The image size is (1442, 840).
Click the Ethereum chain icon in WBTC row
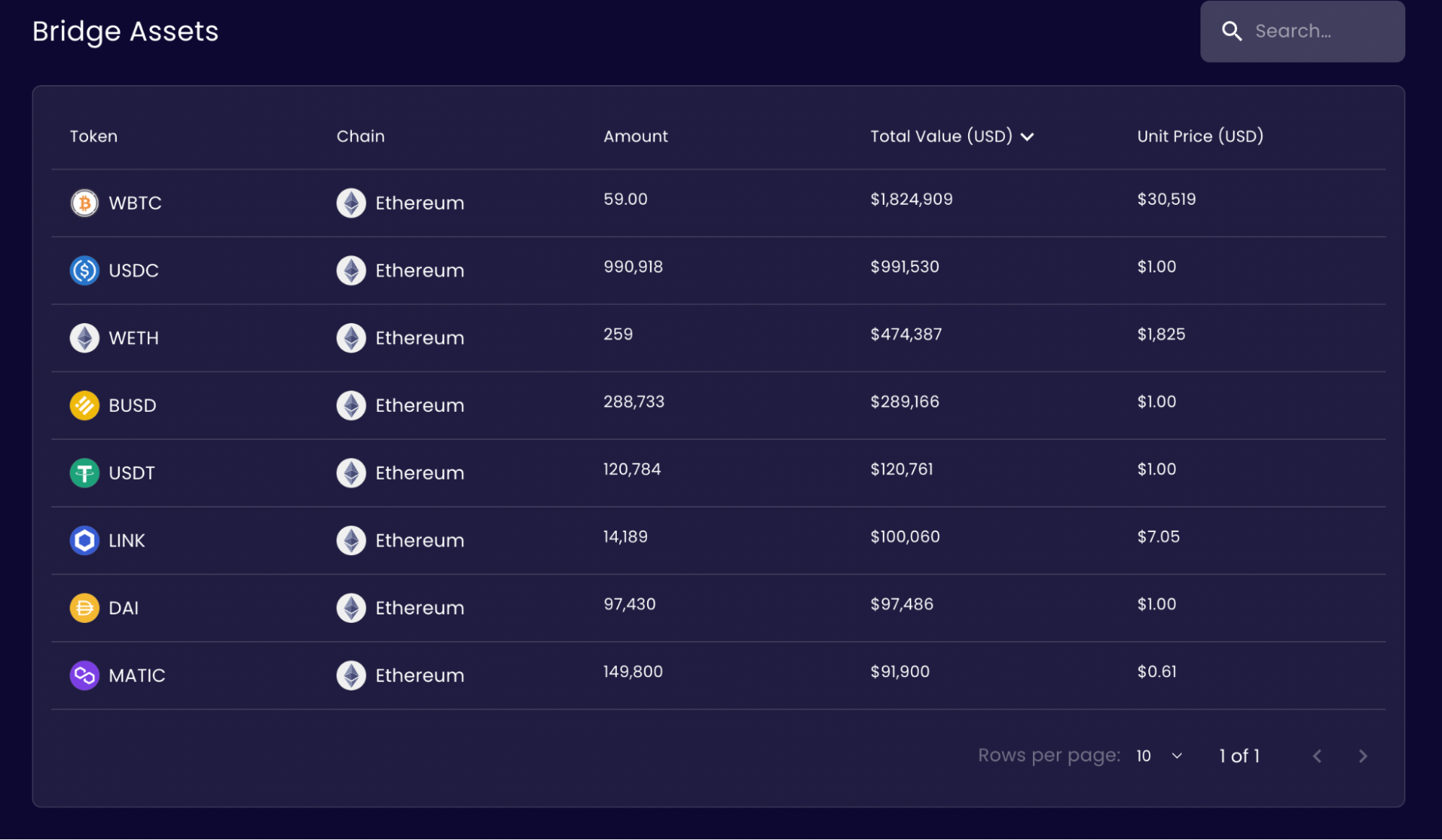[351, 203]
